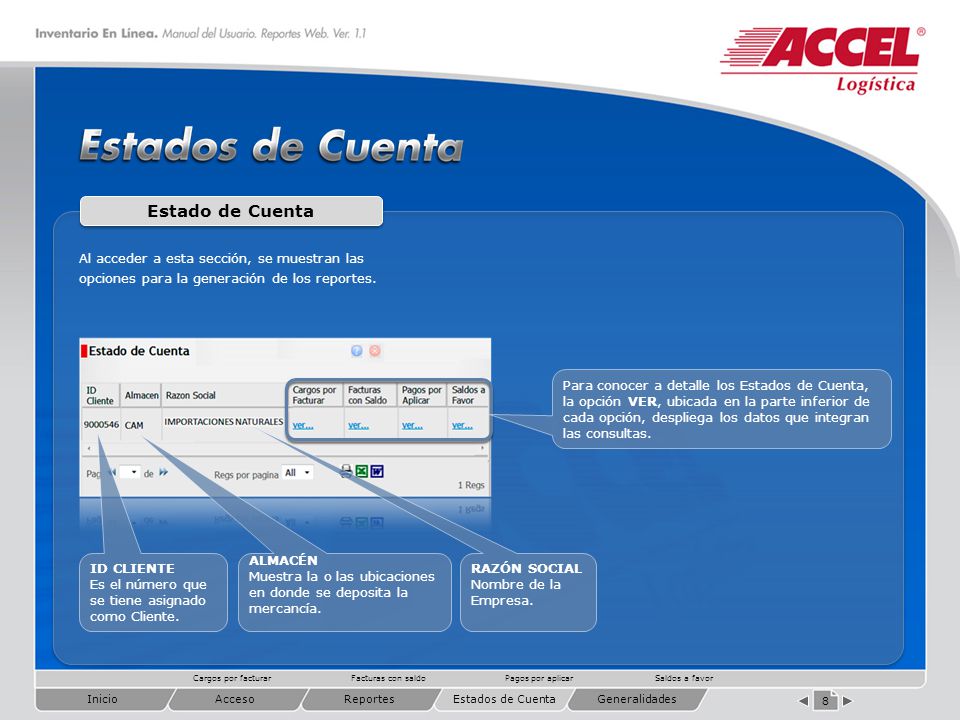
Task: Go to previous table page arrow
Action: click(x=112, y=473)
